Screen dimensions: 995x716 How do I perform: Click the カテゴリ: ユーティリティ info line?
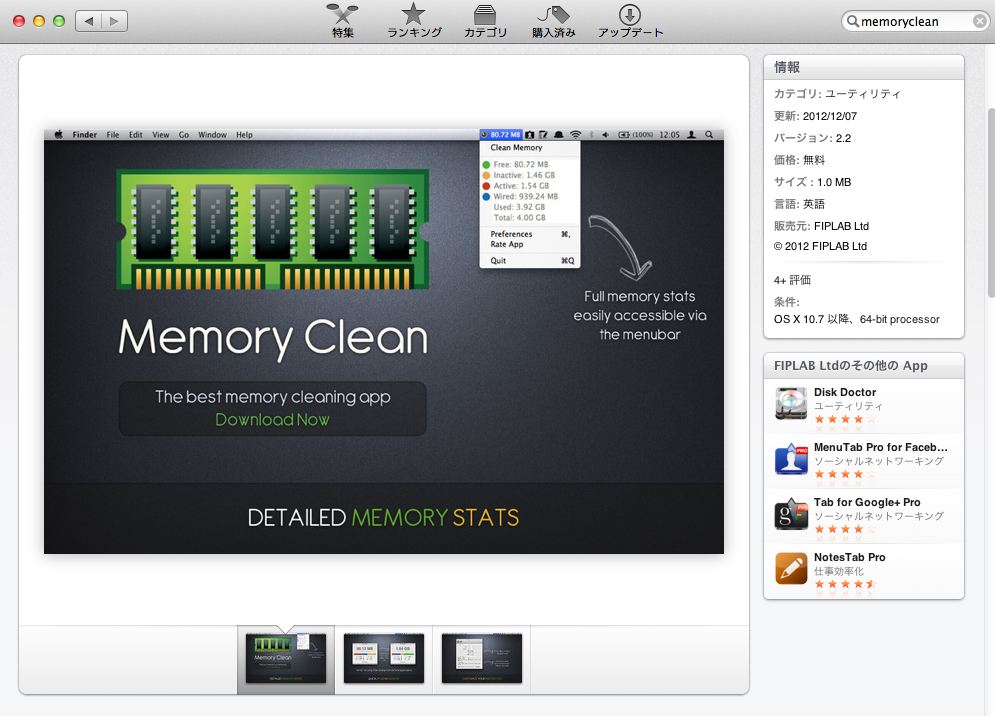point(837,94)
